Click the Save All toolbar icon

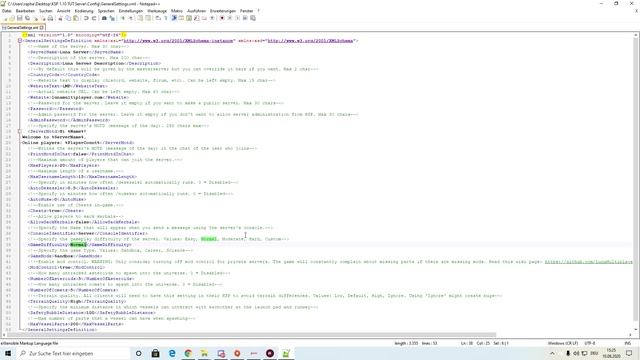[x=27, y=18]
